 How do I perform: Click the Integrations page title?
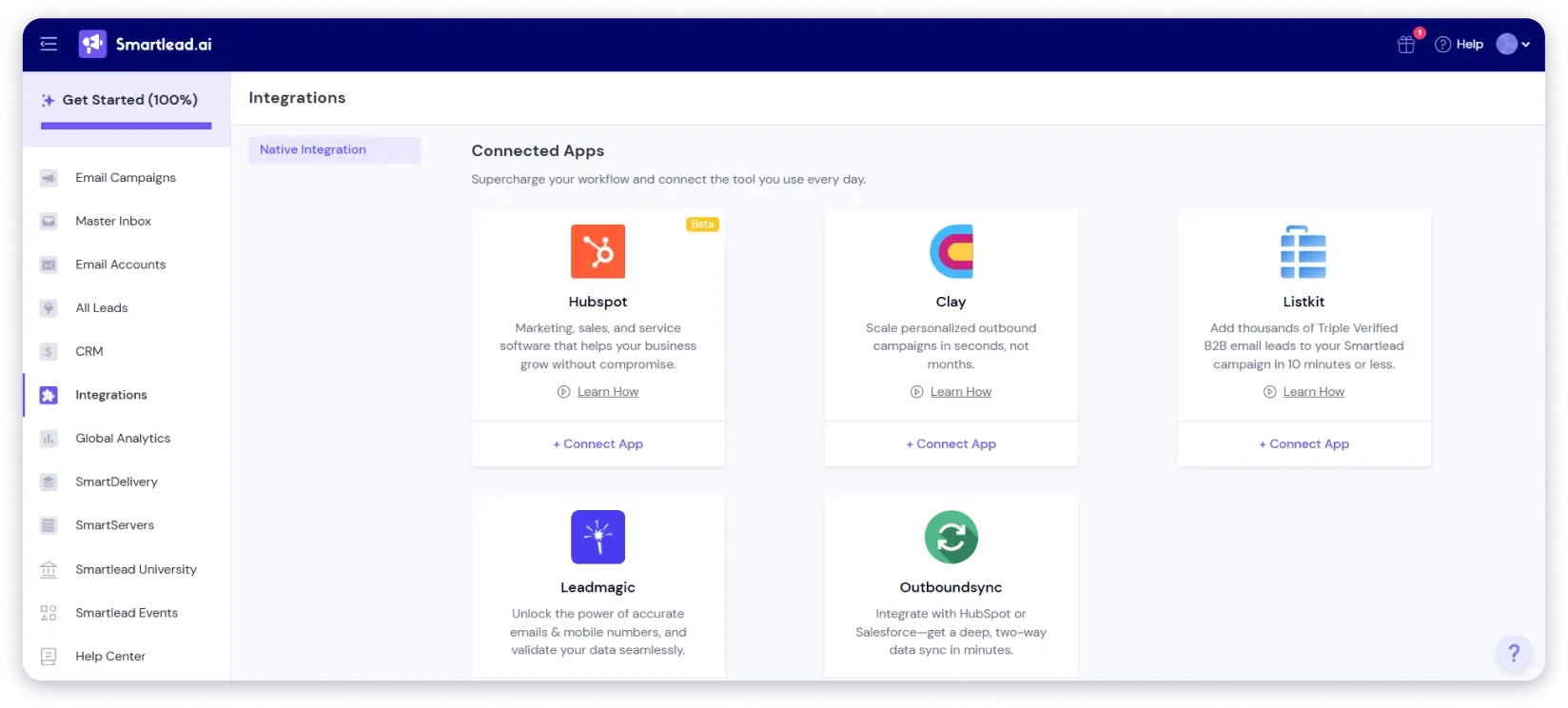point(297,97)
